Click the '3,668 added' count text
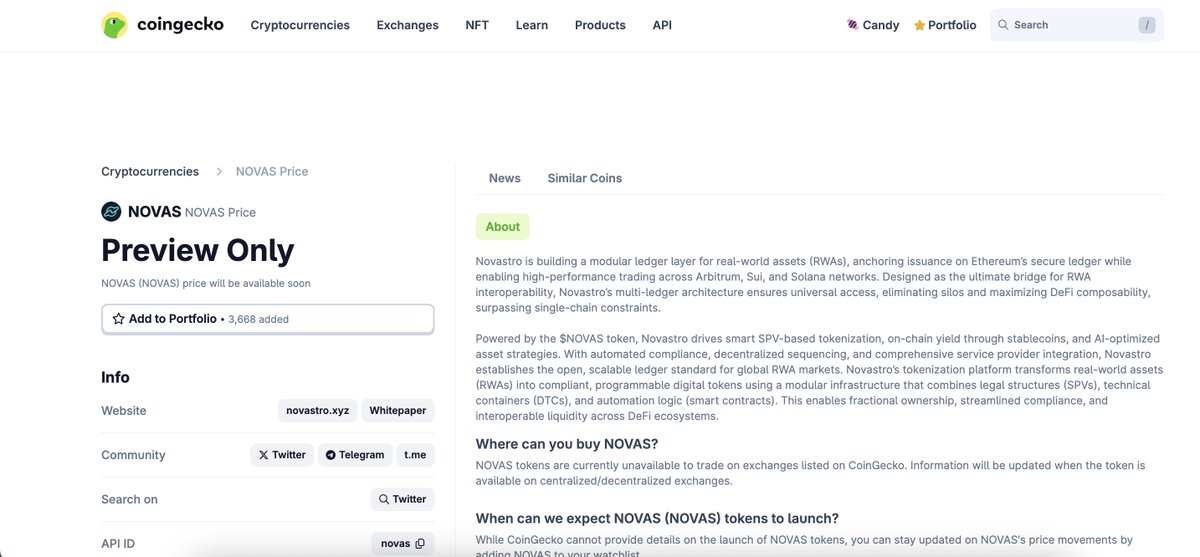The width and height of the screenshot is (1200, 557). click(259, 320)
